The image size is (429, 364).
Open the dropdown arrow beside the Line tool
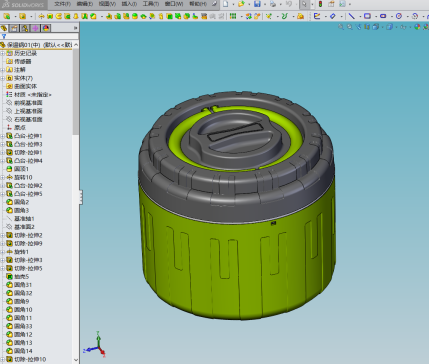[359, 16]
